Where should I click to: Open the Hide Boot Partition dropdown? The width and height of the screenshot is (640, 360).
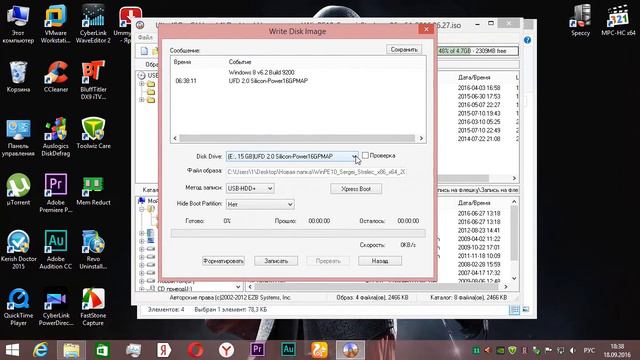tap(260, 204)
